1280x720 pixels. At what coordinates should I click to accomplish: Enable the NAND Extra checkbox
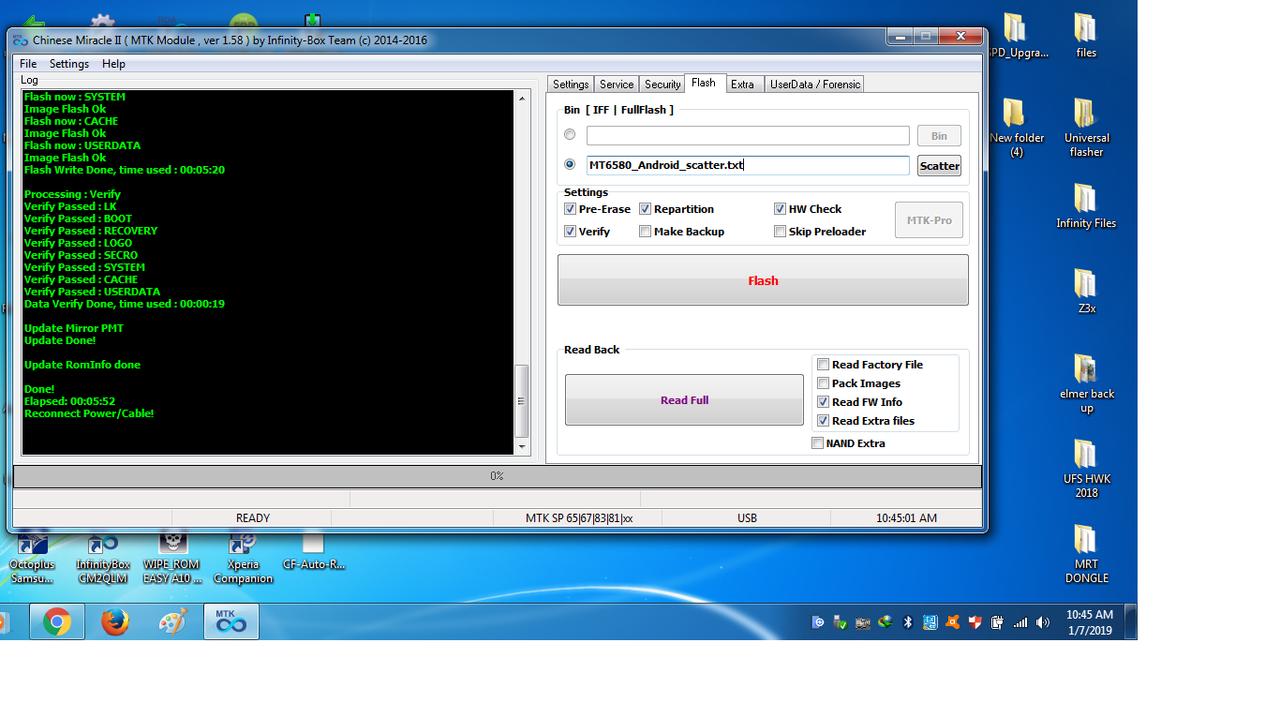click(818, 443)
